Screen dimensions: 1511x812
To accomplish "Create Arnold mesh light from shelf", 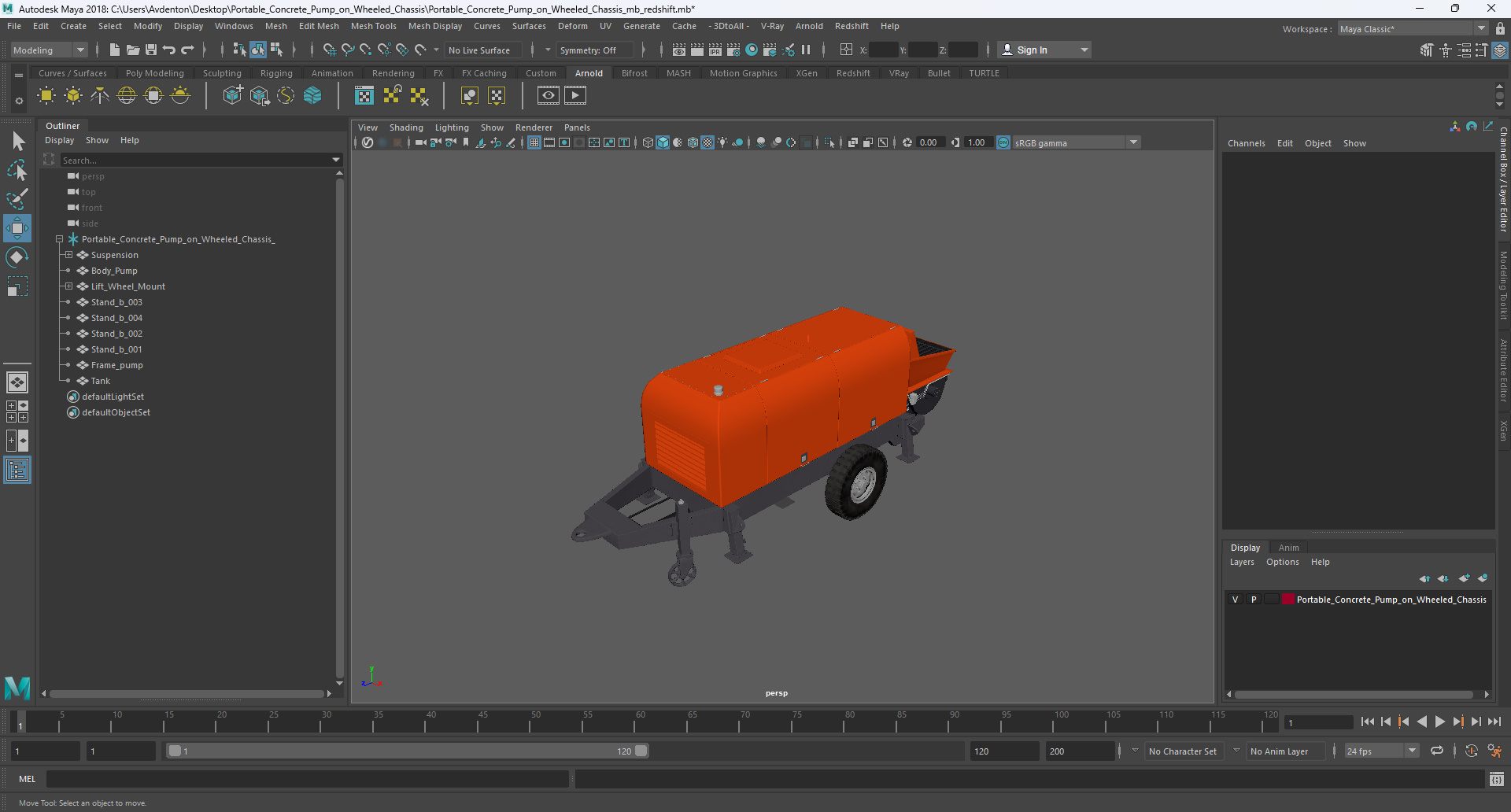I will (73, 96).
